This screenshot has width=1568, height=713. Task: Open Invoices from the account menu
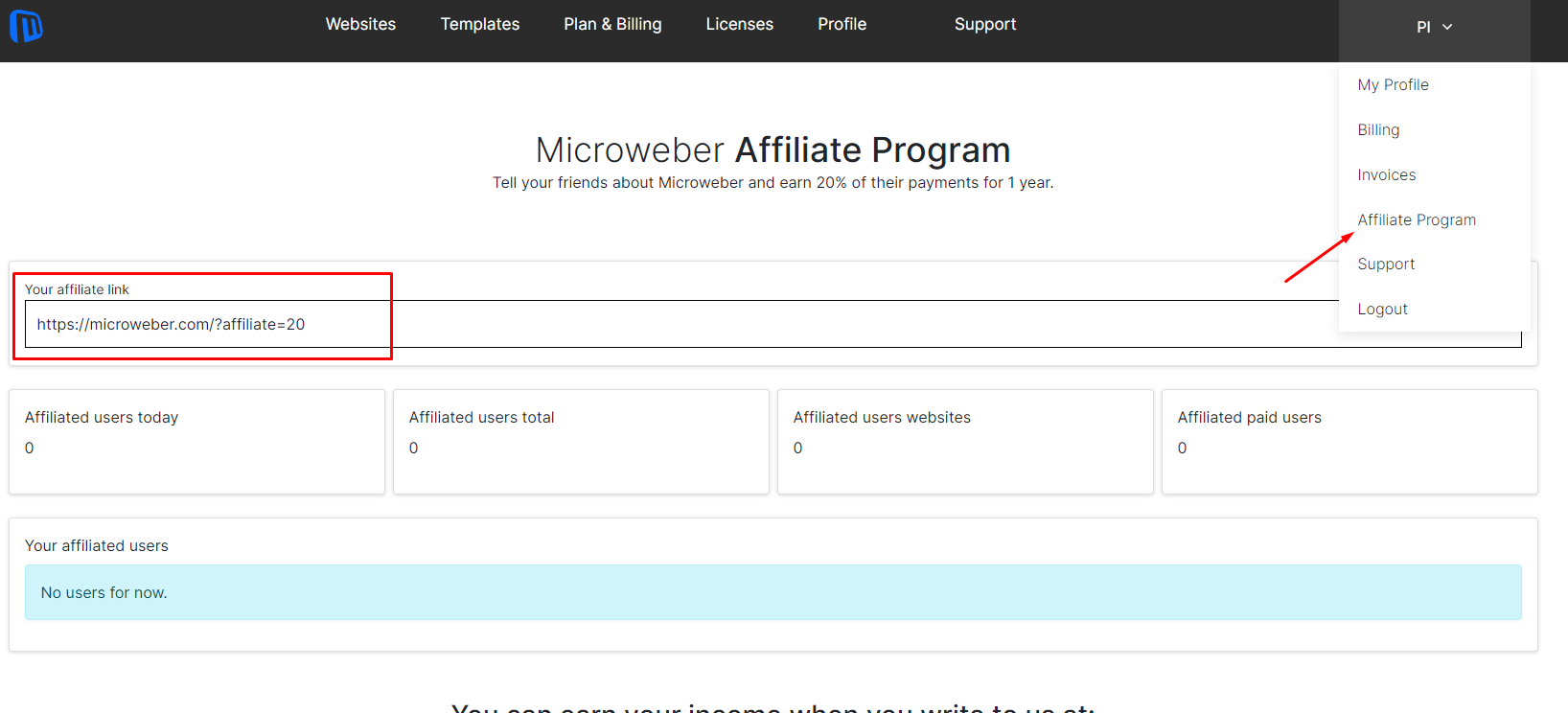point(1386,174)
